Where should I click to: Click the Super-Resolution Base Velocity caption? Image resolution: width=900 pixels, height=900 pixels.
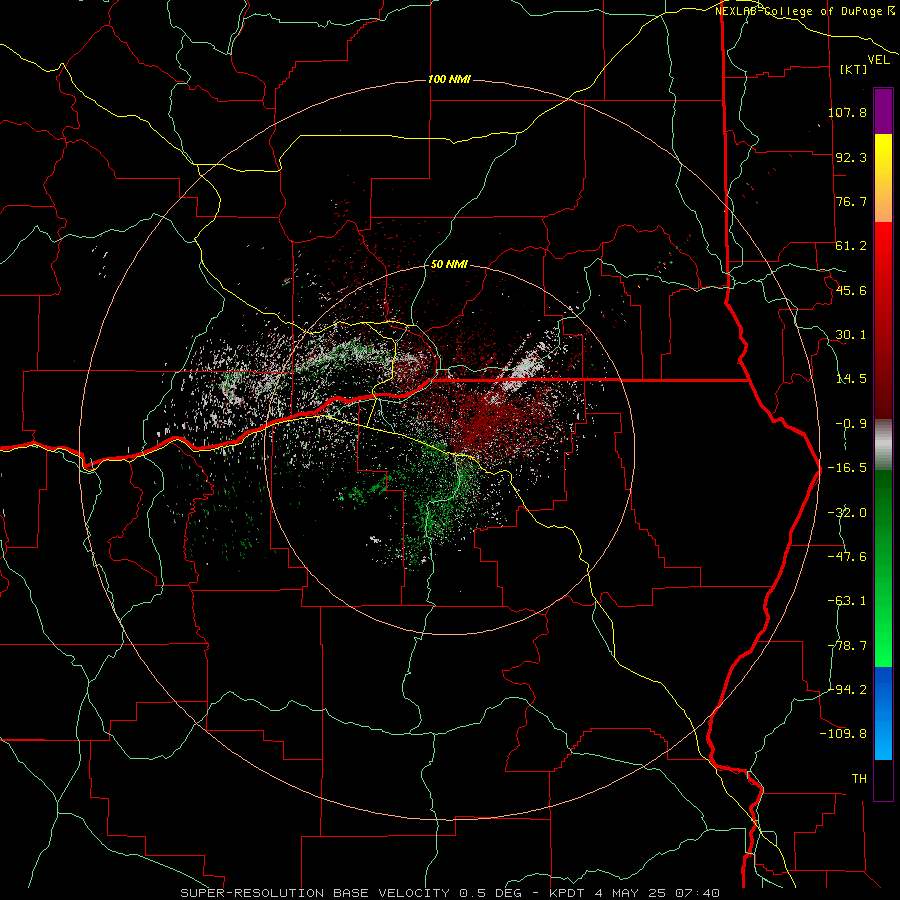click(x=449, y=893)
